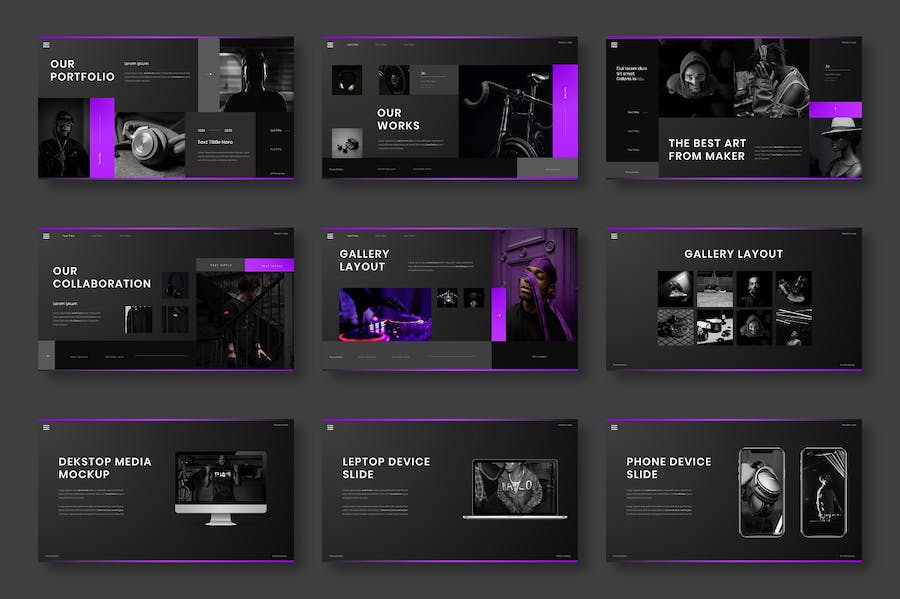Click hamburger menu on Dekstop Media Mockup slide
The width and height of the screenshot is (900, 599).
click(x=46, y=427)
